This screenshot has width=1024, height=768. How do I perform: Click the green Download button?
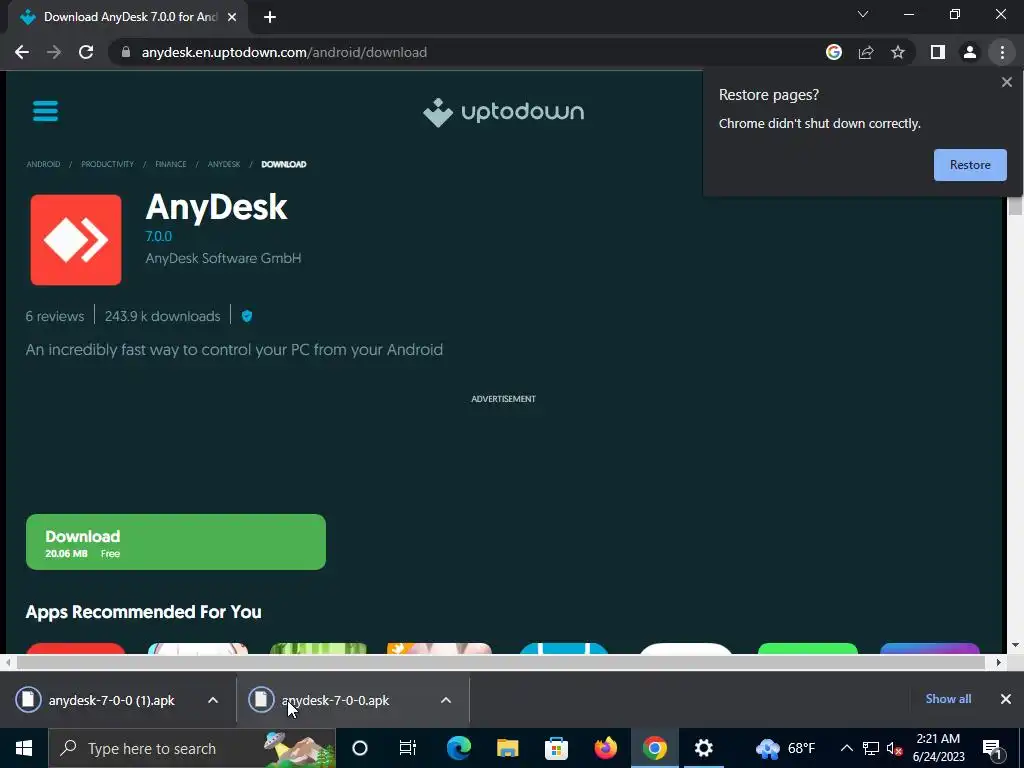(176, 542)
